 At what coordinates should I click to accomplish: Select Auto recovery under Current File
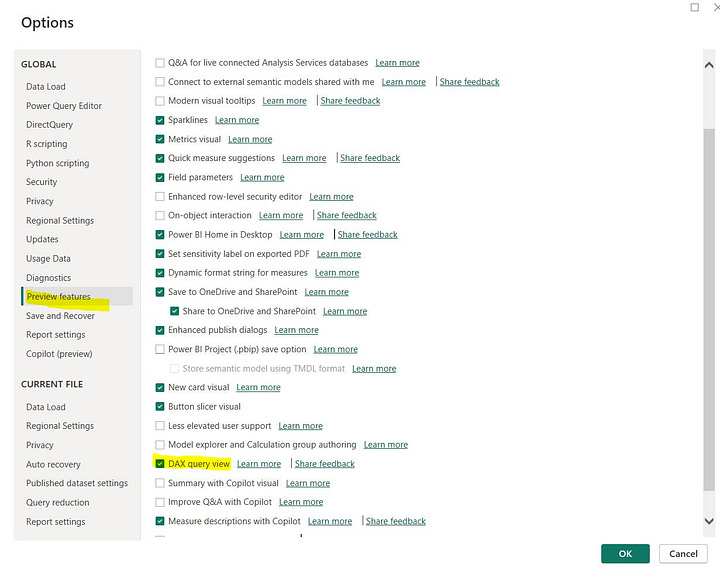click(53, 464)
